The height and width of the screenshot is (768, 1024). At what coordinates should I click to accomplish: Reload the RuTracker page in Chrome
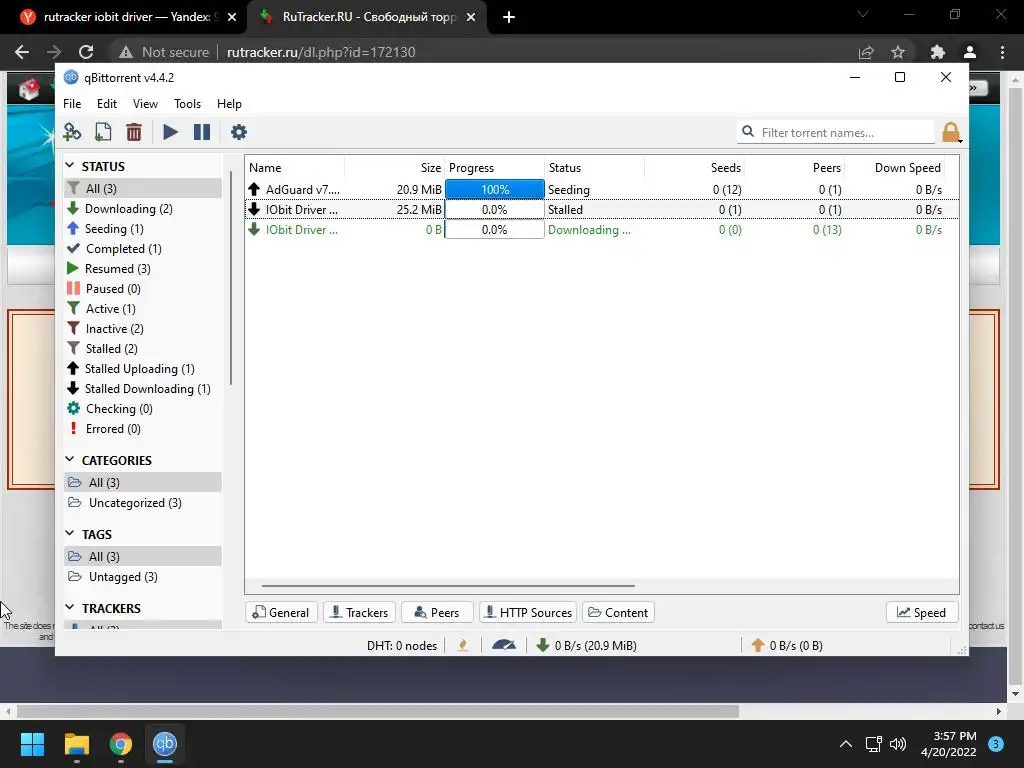tap(86, 52)
